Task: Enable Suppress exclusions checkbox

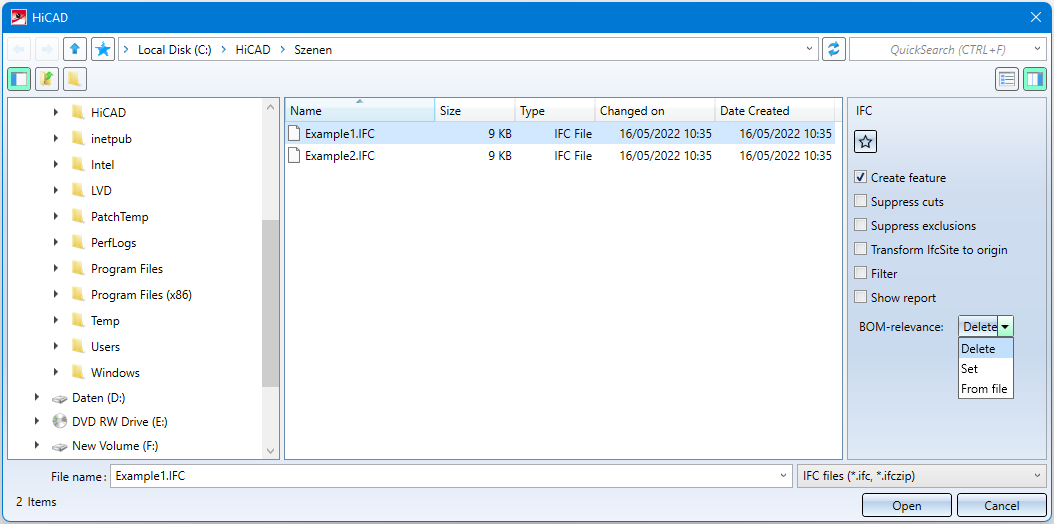Action: click(x=860, y=226)
